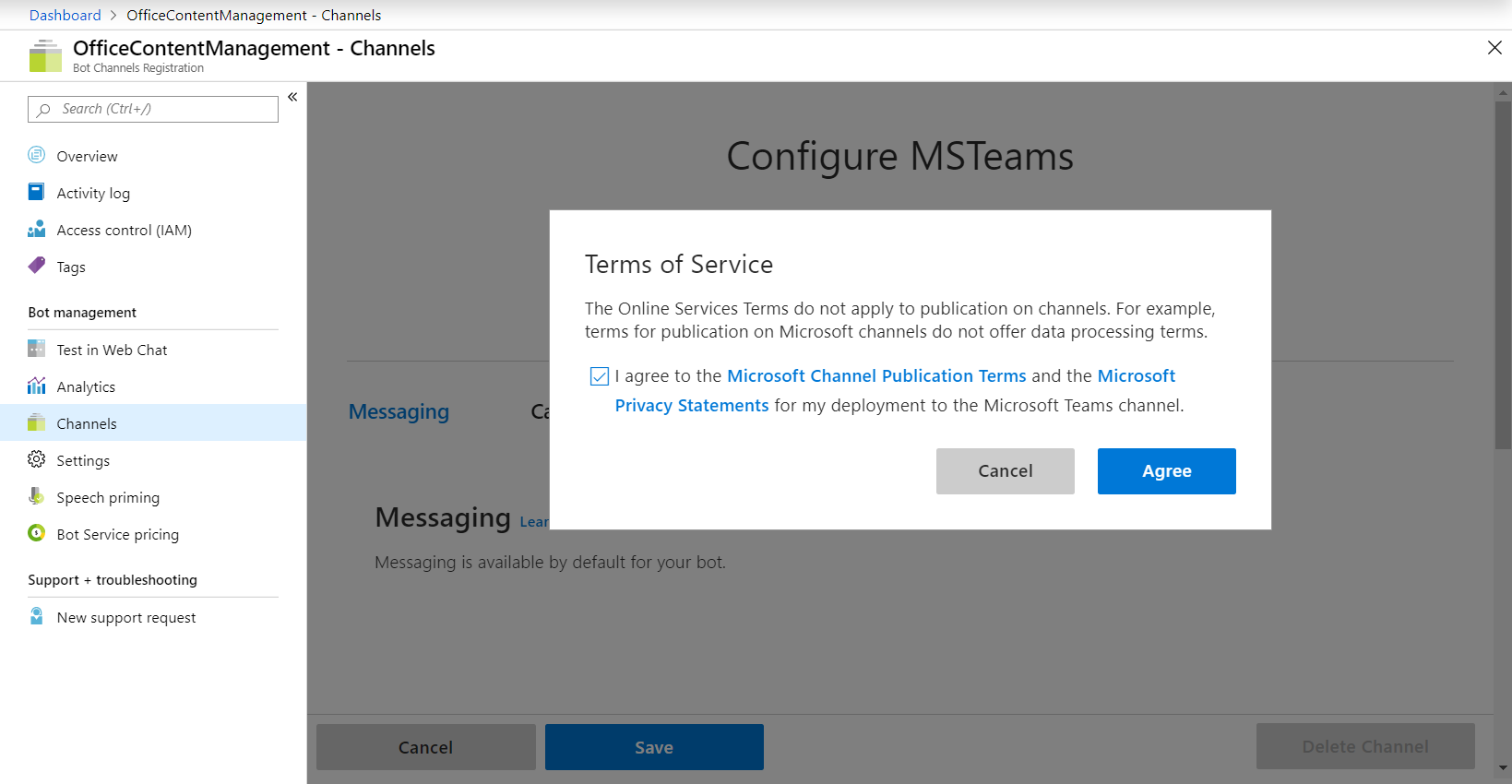The image size is (1512, 784).
Task: Navigate to Dashboard breadcrumb link
Action: pyautogui.click(x=65, y=15)
